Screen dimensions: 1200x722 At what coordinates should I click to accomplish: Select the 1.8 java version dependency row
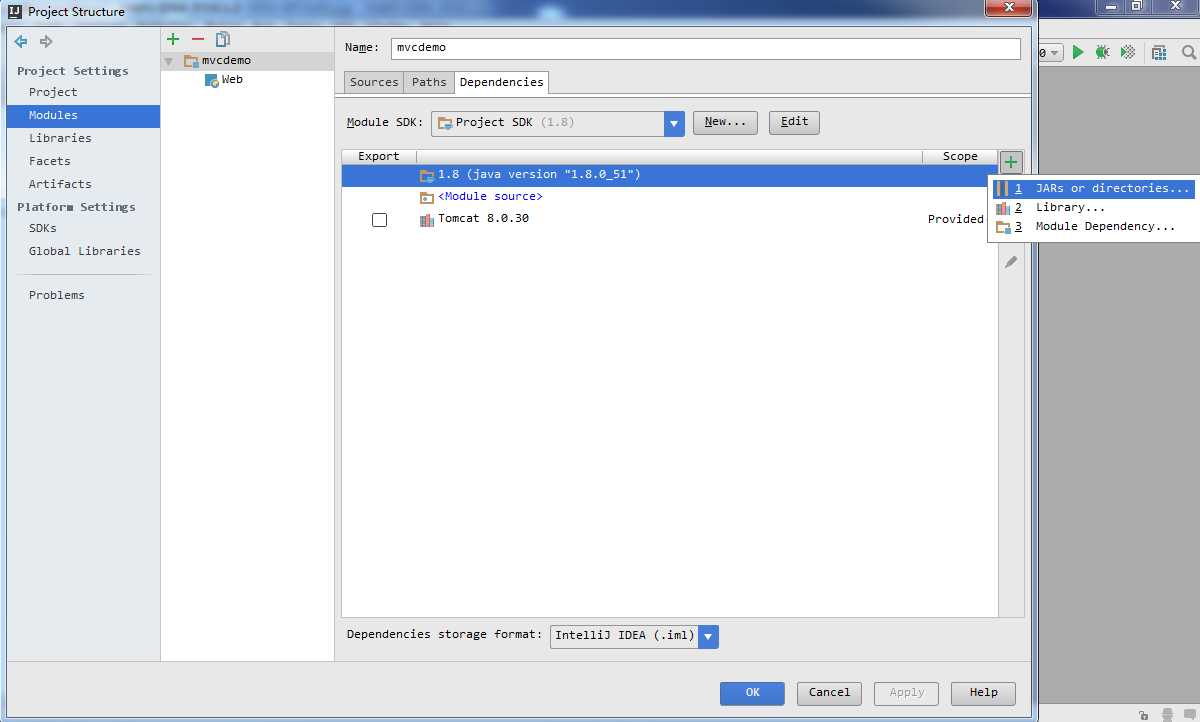670,175
